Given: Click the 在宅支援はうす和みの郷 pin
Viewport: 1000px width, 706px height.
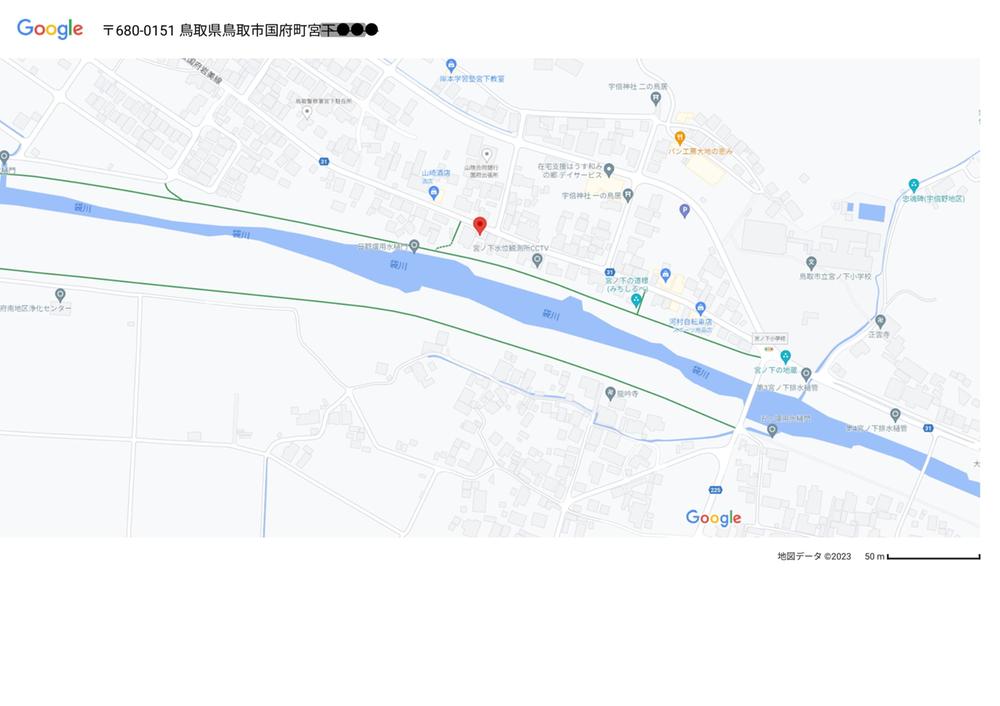Looking at the screenshot, I should tap(609, 170).
